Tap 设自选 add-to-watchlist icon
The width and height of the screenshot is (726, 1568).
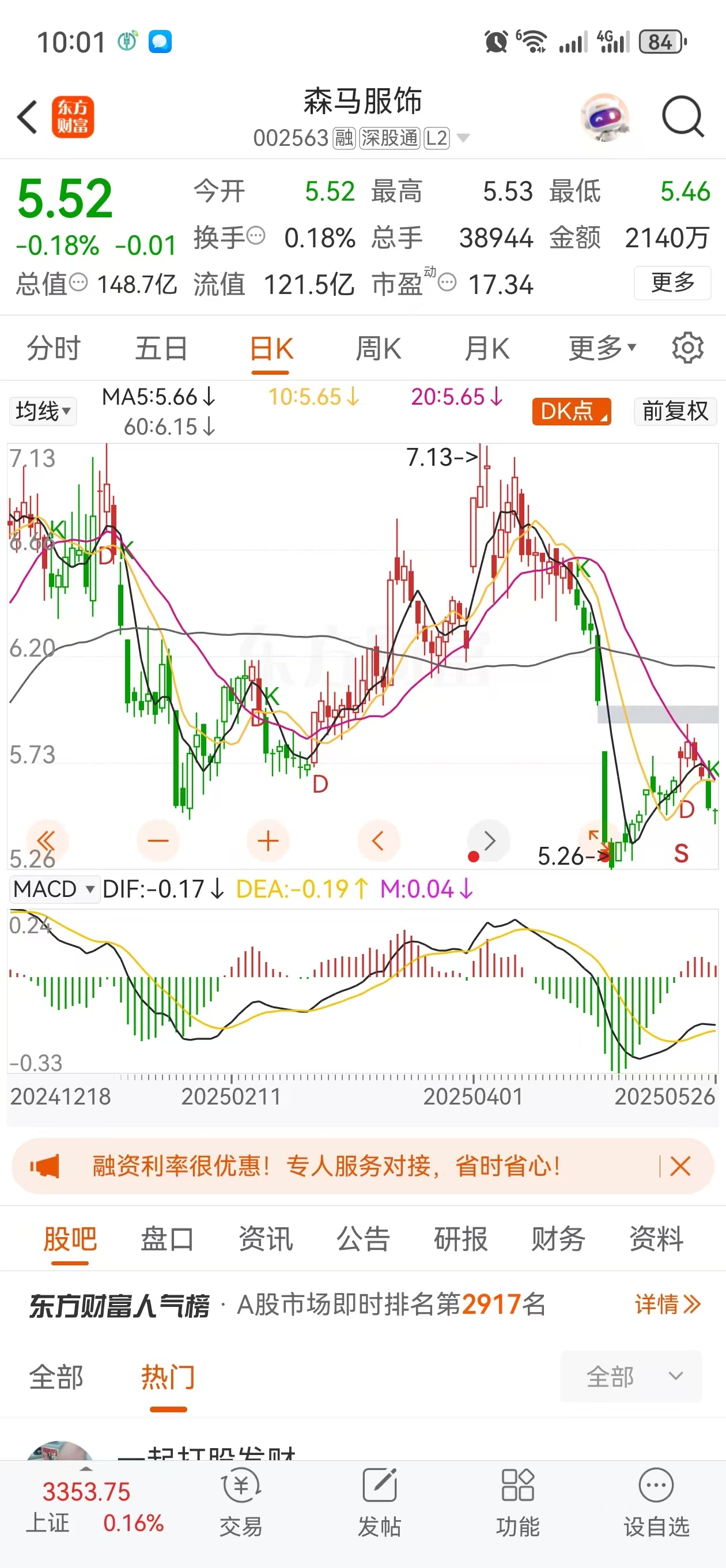656,1502
